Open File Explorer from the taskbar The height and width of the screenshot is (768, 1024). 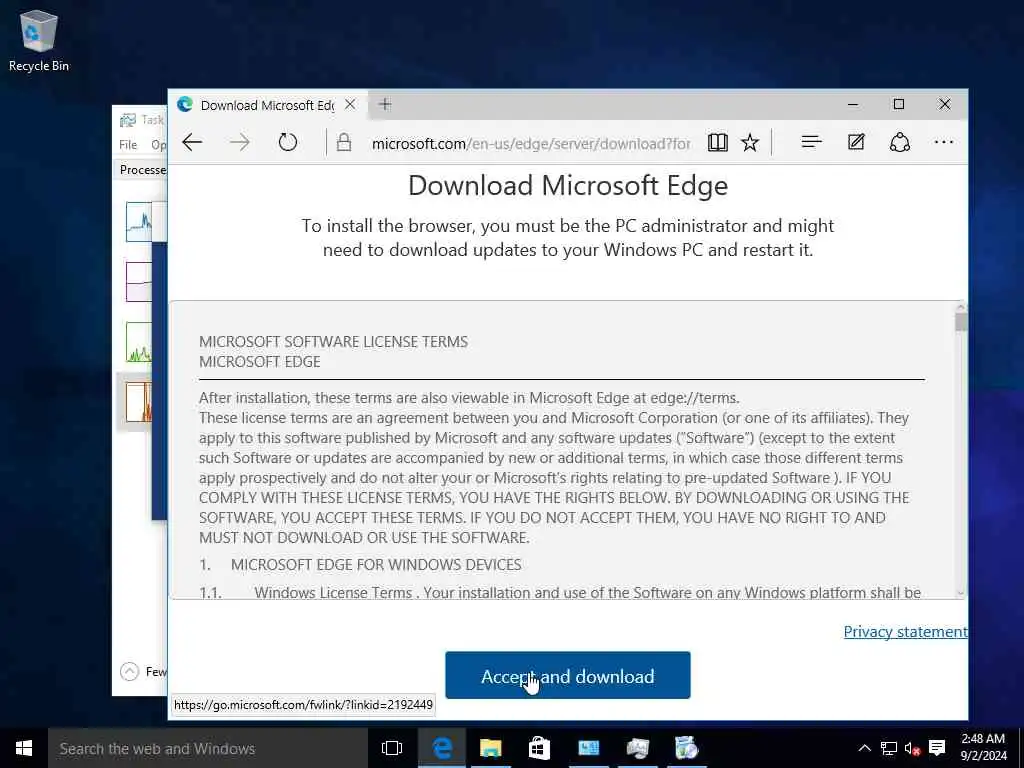click(x=490, y=748)
